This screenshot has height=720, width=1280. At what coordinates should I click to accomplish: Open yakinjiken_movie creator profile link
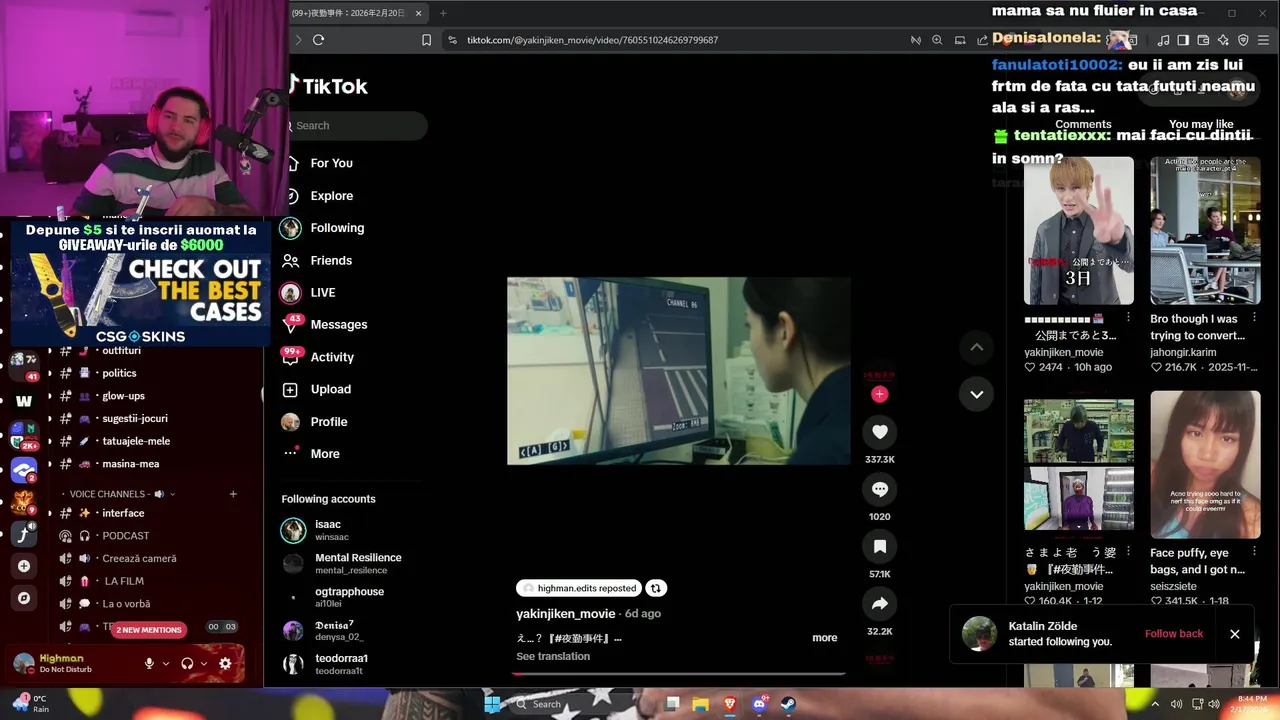coord(566,614)
